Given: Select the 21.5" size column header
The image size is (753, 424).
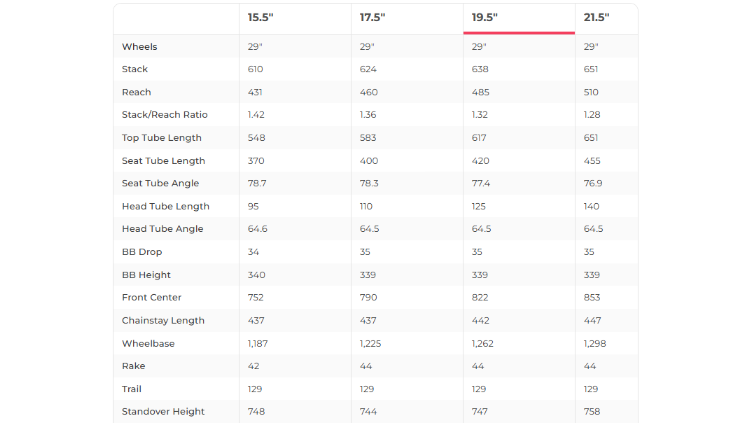Looking at the screenshot, I should point(597,18).
